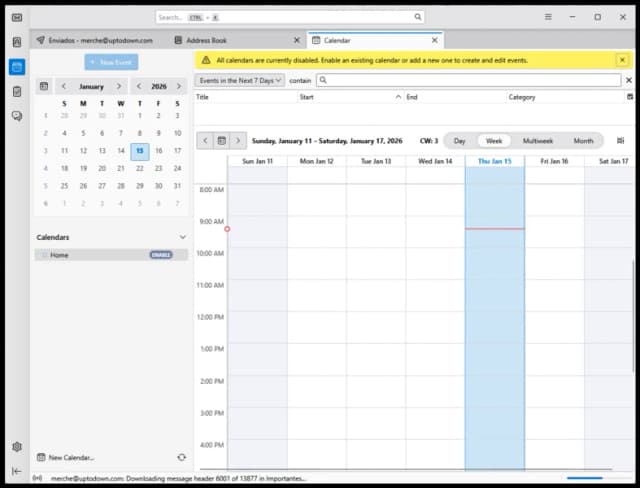Select January 1 in the mini calendar
Image resolution: width=640 pixels, height=488 pixels.
[140, 115]
